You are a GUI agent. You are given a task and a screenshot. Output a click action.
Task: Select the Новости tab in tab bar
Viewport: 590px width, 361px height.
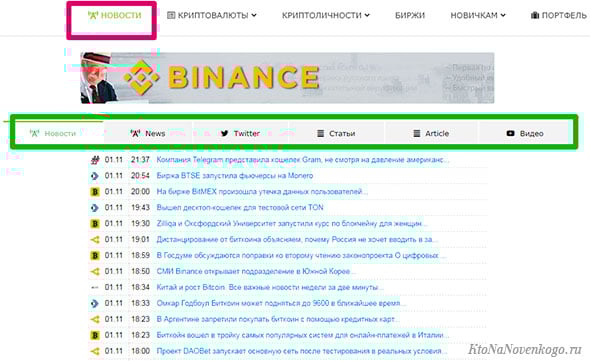tap(53, 133)
